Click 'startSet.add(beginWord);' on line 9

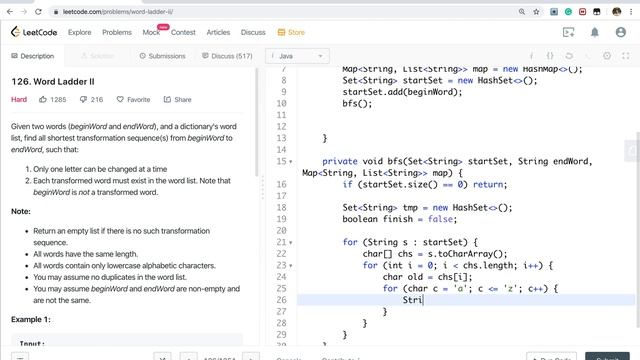point(402,92)
